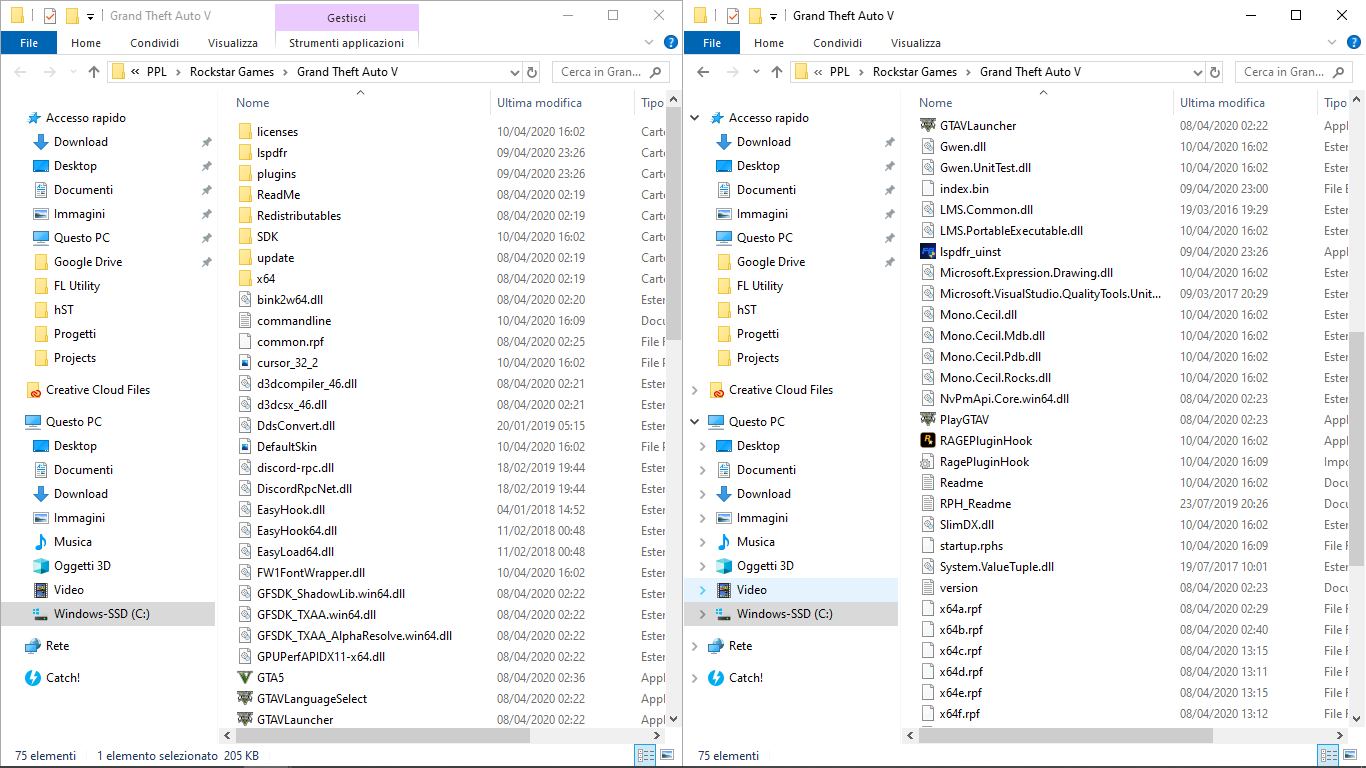
Task: Select the GTAVLauncher icon in left window
Action: 245,720
